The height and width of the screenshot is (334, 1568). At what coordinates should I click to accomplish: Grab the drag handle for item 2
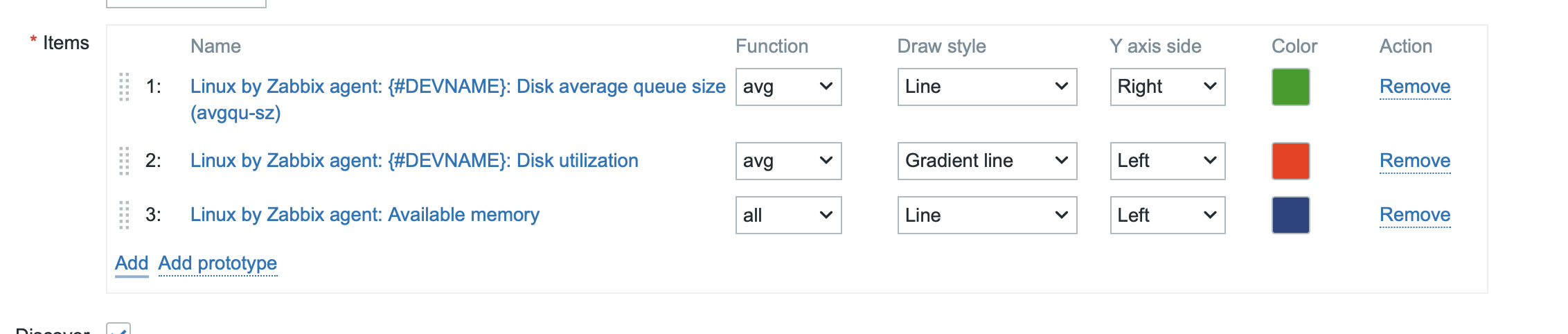[125, 161]
